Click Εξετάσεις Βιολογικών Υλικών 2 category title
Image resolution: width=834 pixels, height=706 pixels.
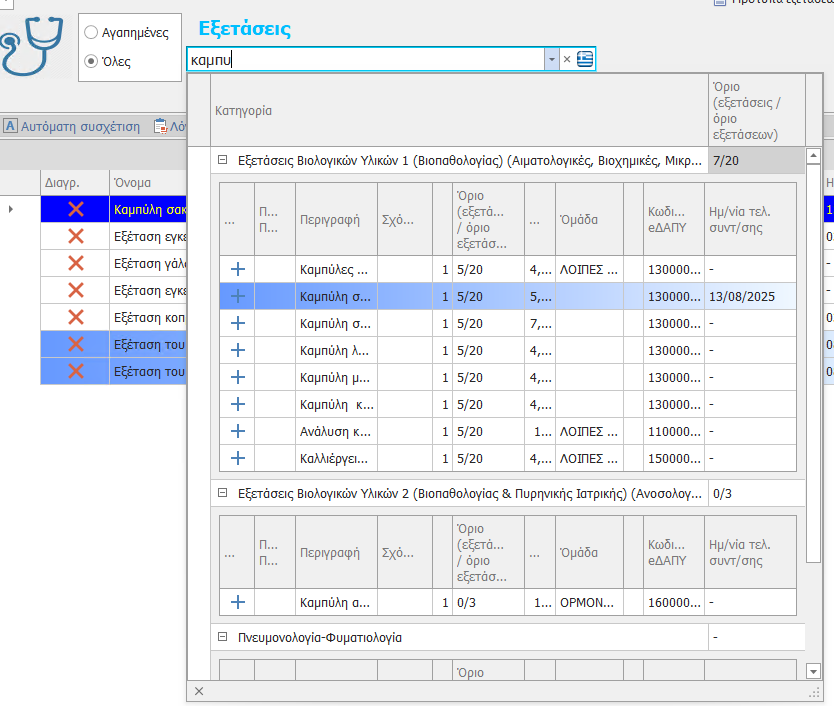click(x=470, y=494)
